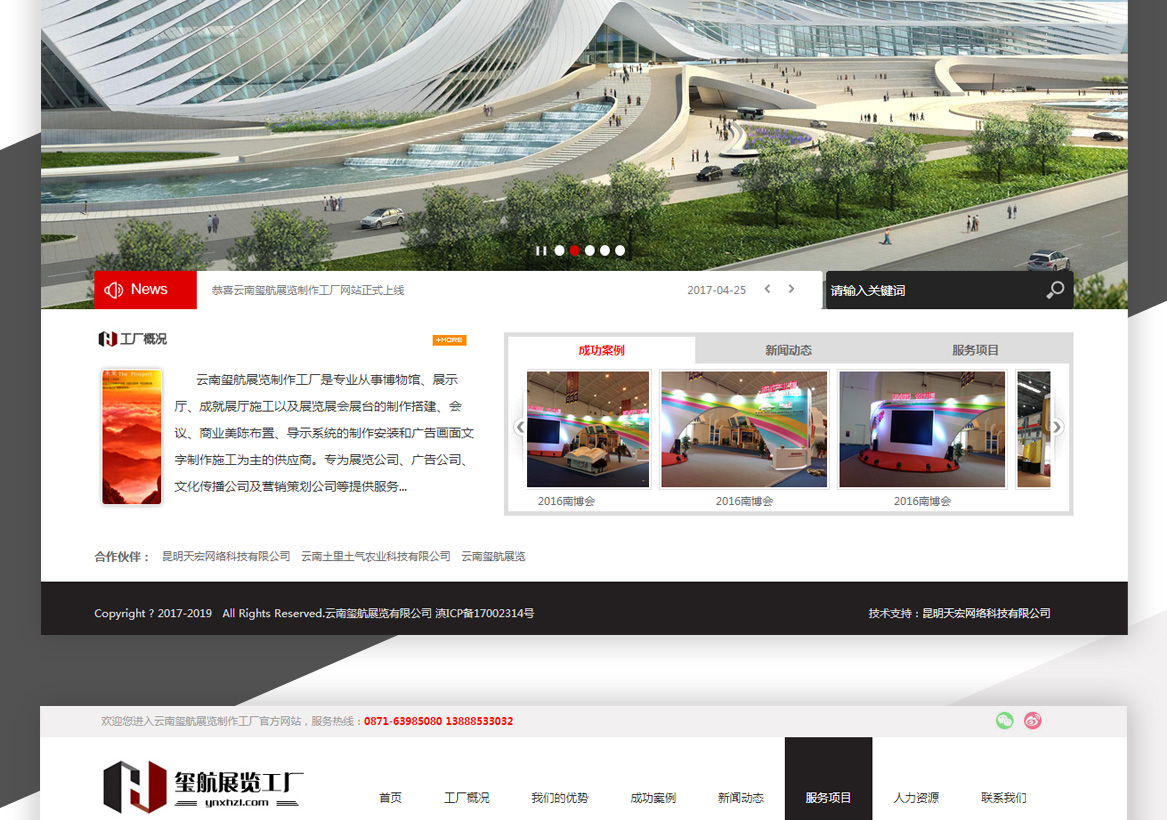Viewport: 1167px width, 820px height.
Task: Open 人力资源 in navigation menu
Action: [x=916, y=798]
